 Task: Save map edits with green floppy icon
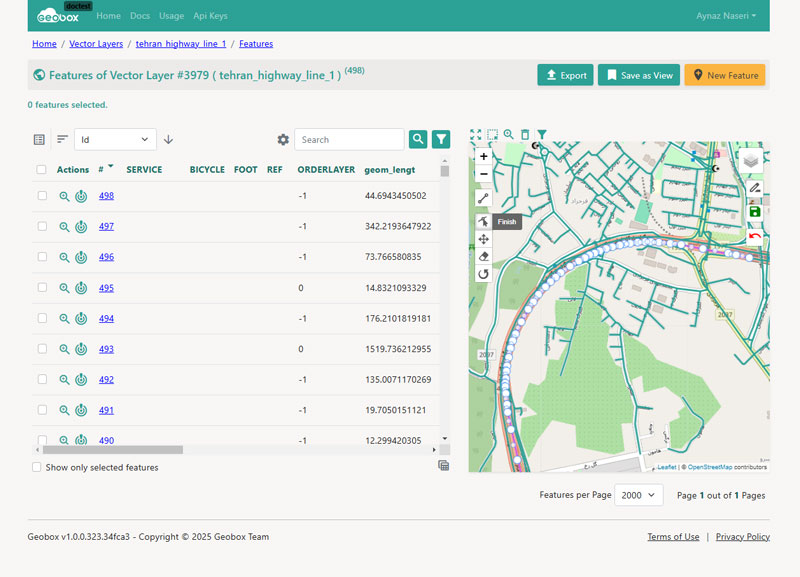(754, 212)
